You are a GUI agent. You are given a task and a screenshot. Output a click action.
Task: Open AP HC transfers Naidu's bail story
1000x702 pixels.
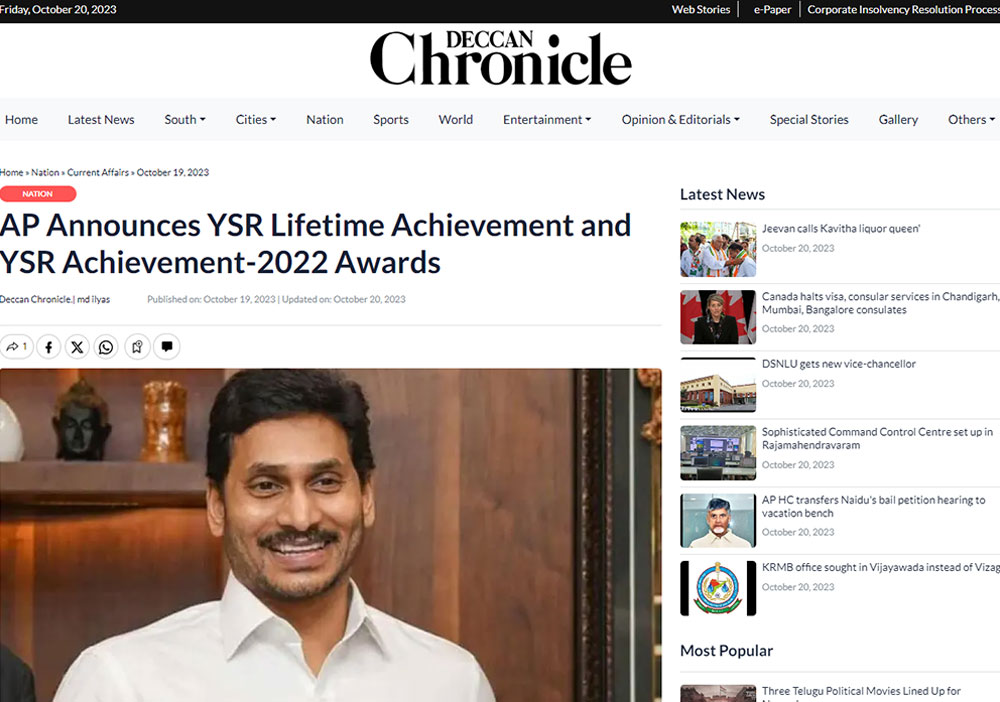(873, 506)
